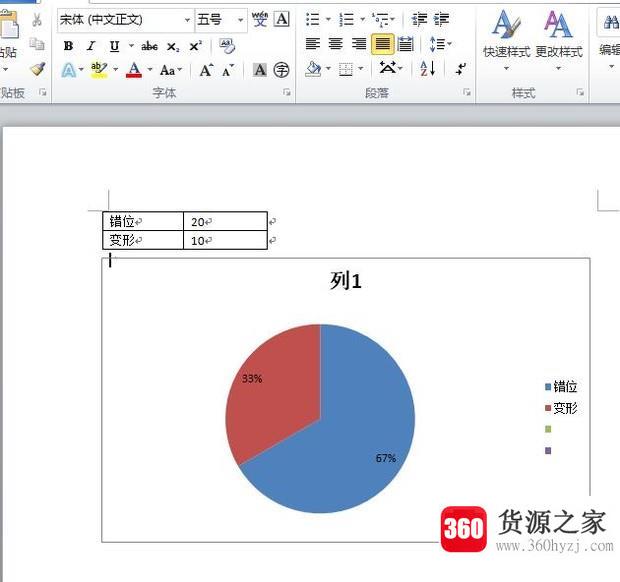Click table cell containing 10

pos(225,240)
